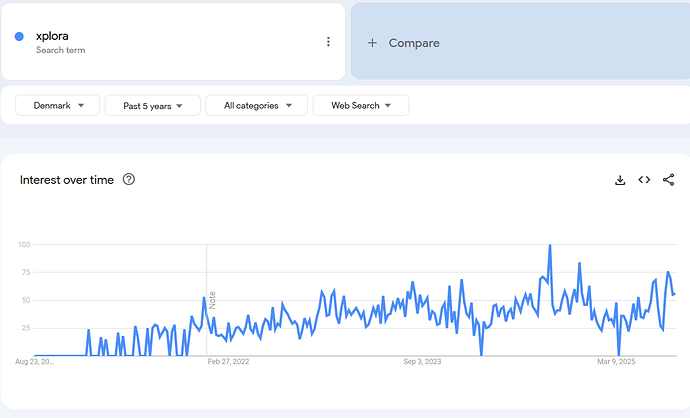Click the help icon beside Interest over time
This screenshot has width=690, height=418.
click(x=129, y=180)
